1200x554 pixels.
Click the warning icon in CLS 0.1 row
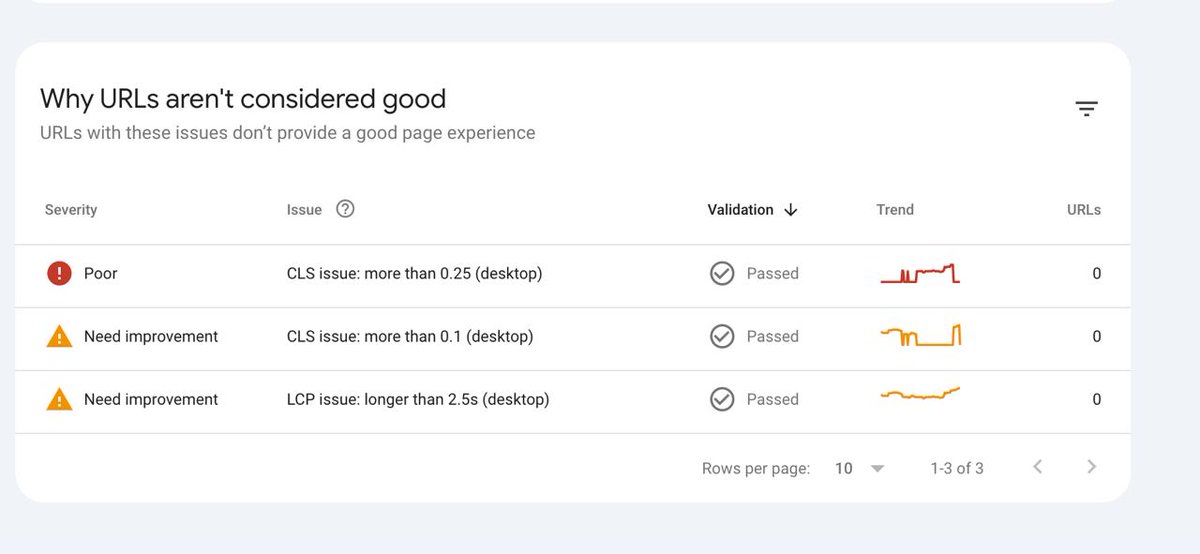point(59,337)
